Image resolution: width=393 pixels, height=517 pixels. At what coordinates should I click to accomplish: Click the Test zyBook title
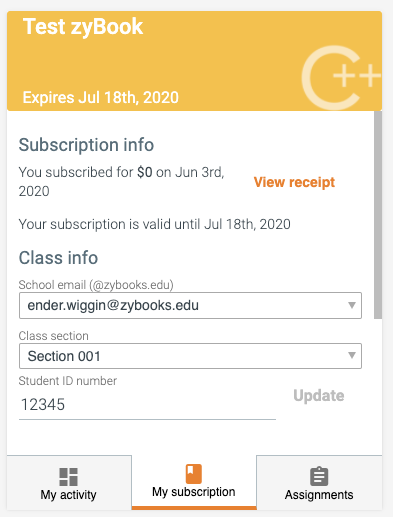click(83, 27)
